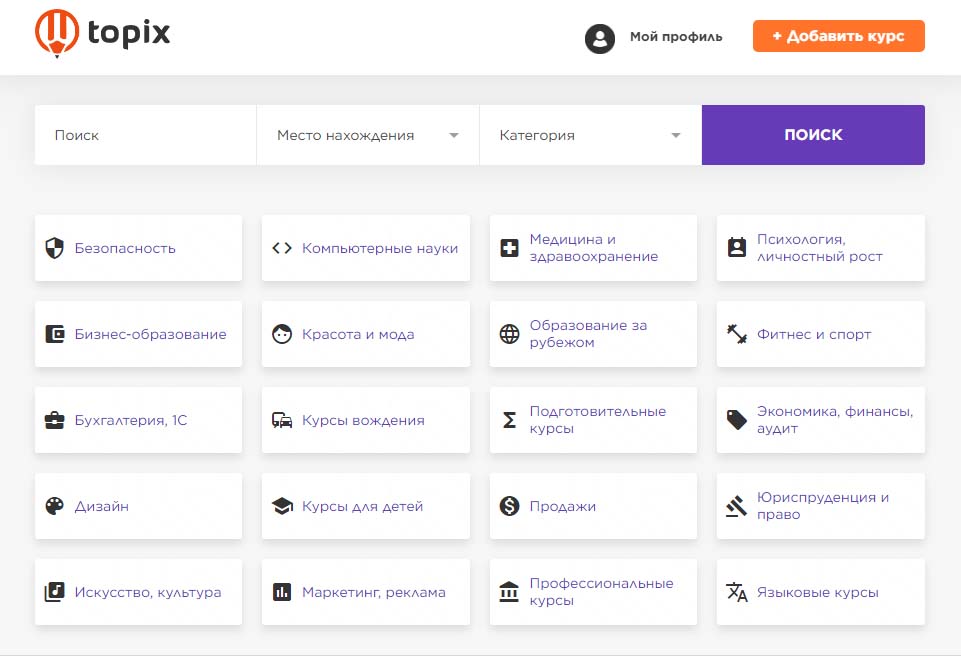Viewport: 961px width, 656px height.
Task: Expand the Категория dropdown
Action: (590, 135)
